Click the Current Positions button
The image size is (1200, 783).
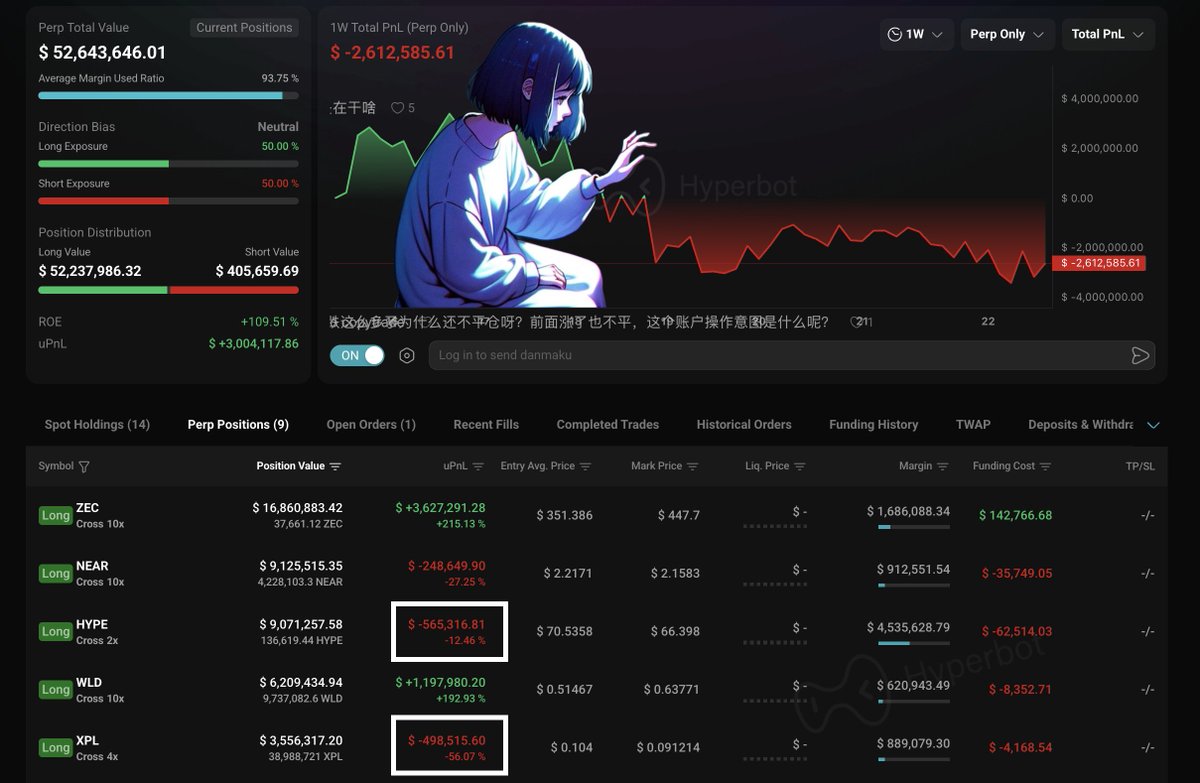(x=244, y=28)
